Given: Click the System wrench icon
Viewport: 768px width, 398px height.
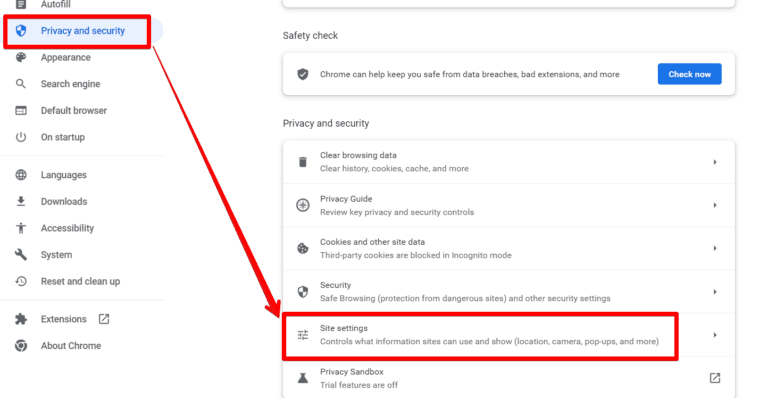Looking at the screenshot, I should 21,255.
